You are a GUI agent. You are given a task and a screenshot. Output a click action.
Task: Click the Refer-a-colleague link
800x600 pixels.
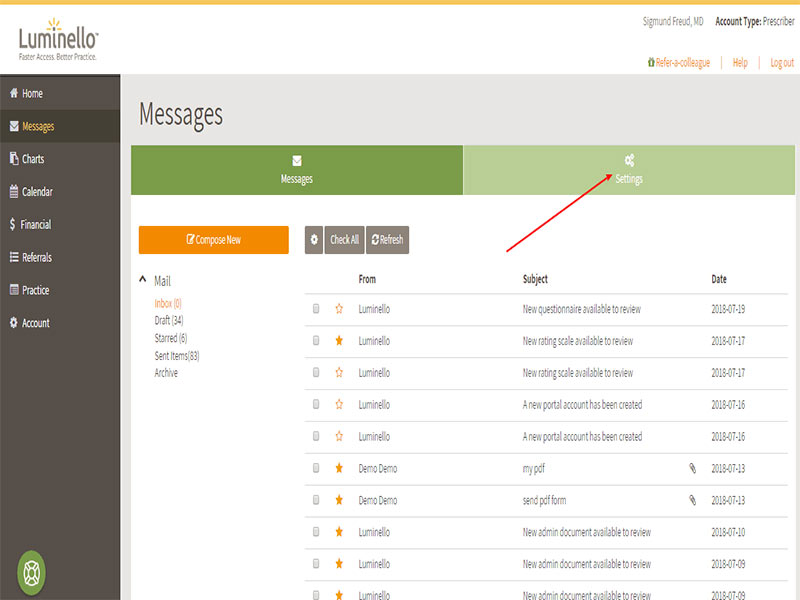(x=679, y=62)
